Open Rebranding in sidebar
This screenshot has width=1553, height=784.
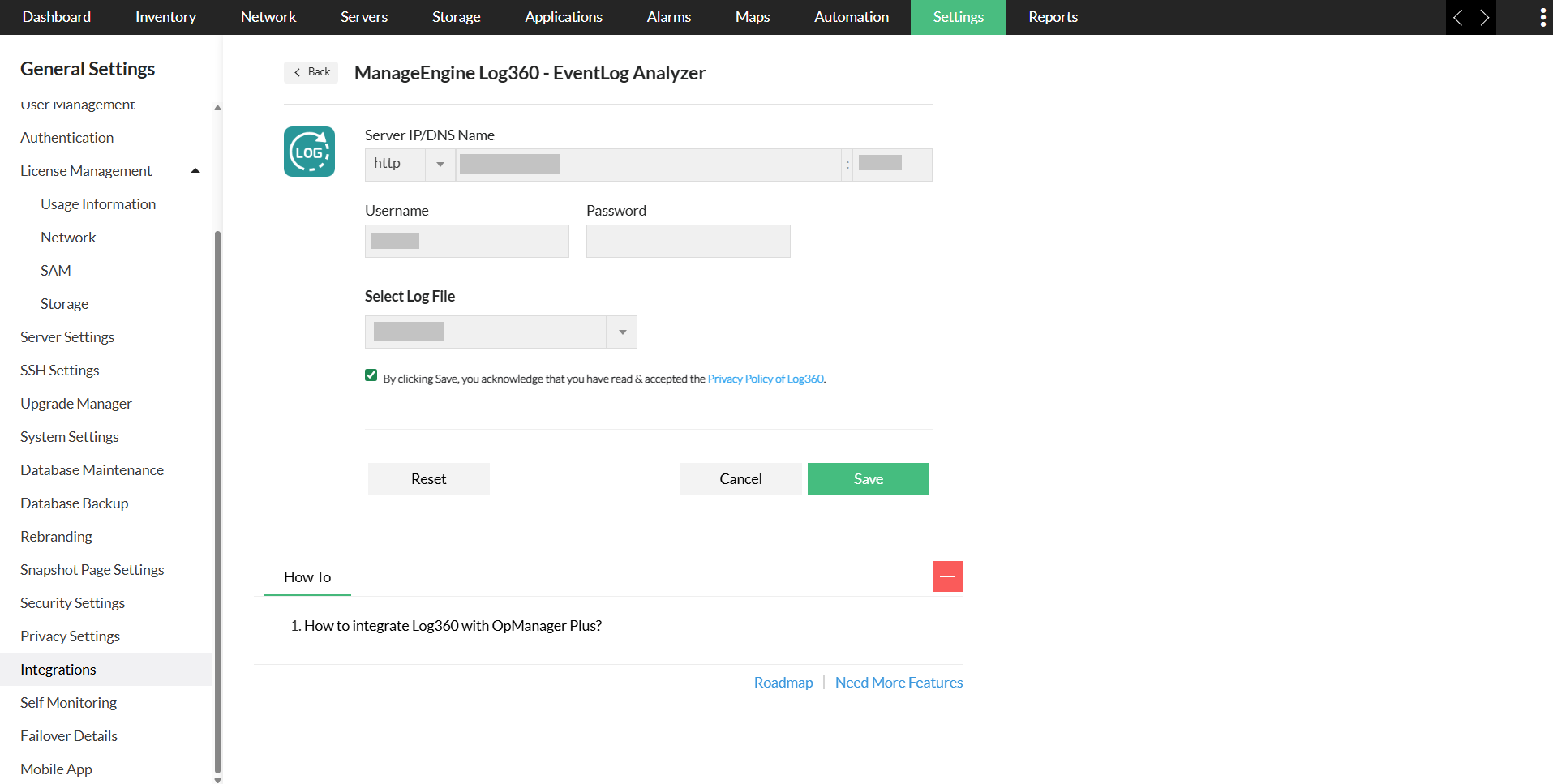(x=57, y=537)
